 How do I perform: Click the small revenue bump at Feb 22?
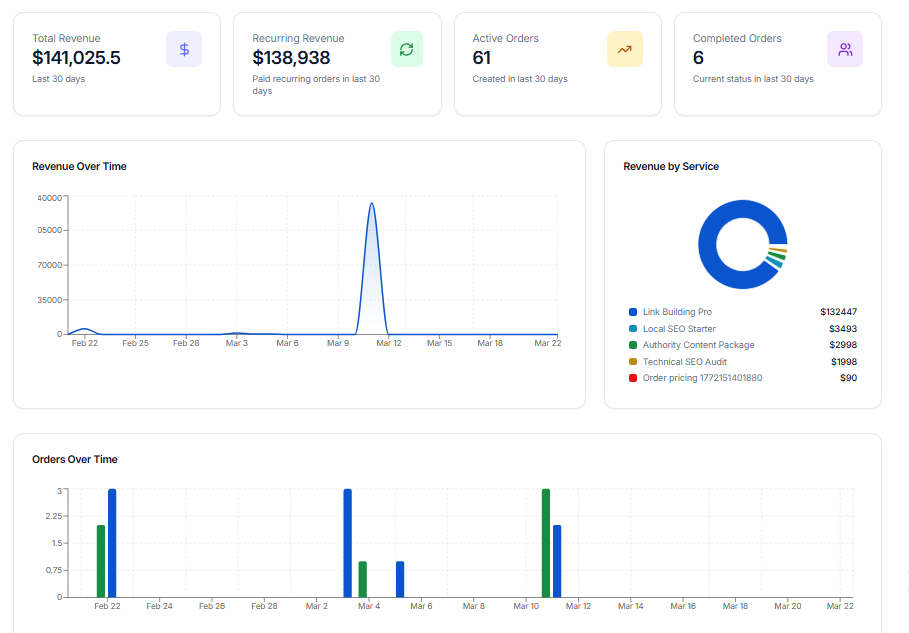click(x=85, y=329)
